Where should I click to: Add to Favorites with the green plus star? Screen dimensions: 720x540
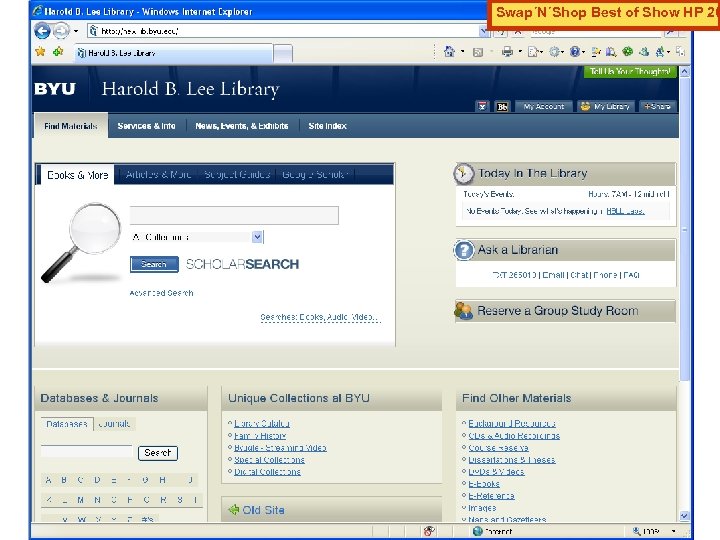[x=58, y=52]
